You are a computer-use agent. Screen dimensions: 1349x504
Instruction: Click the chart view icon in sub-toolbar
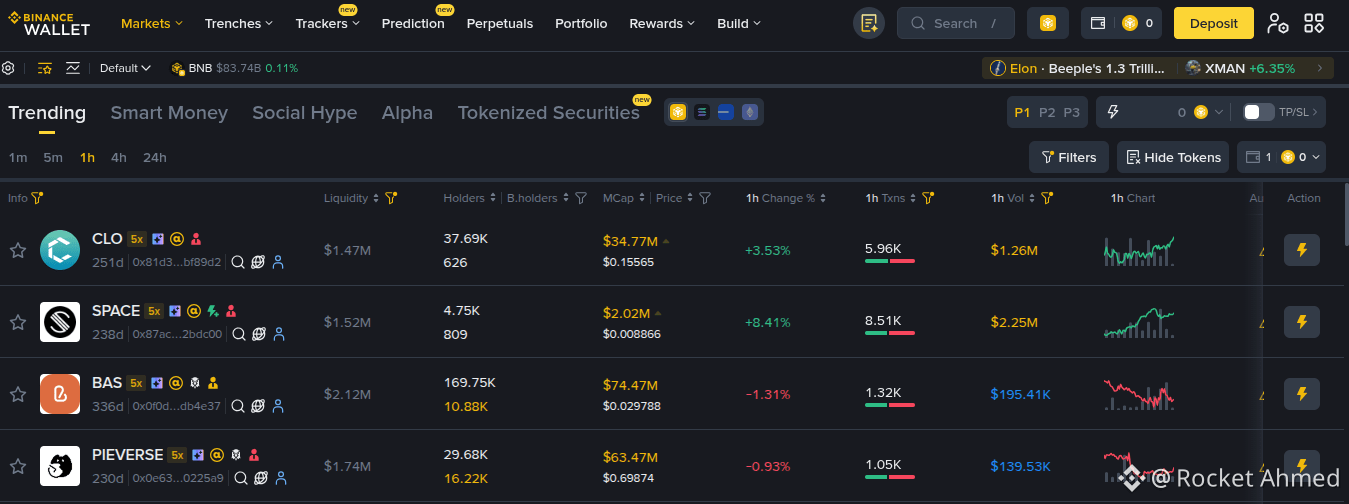(x=73, y=68)
